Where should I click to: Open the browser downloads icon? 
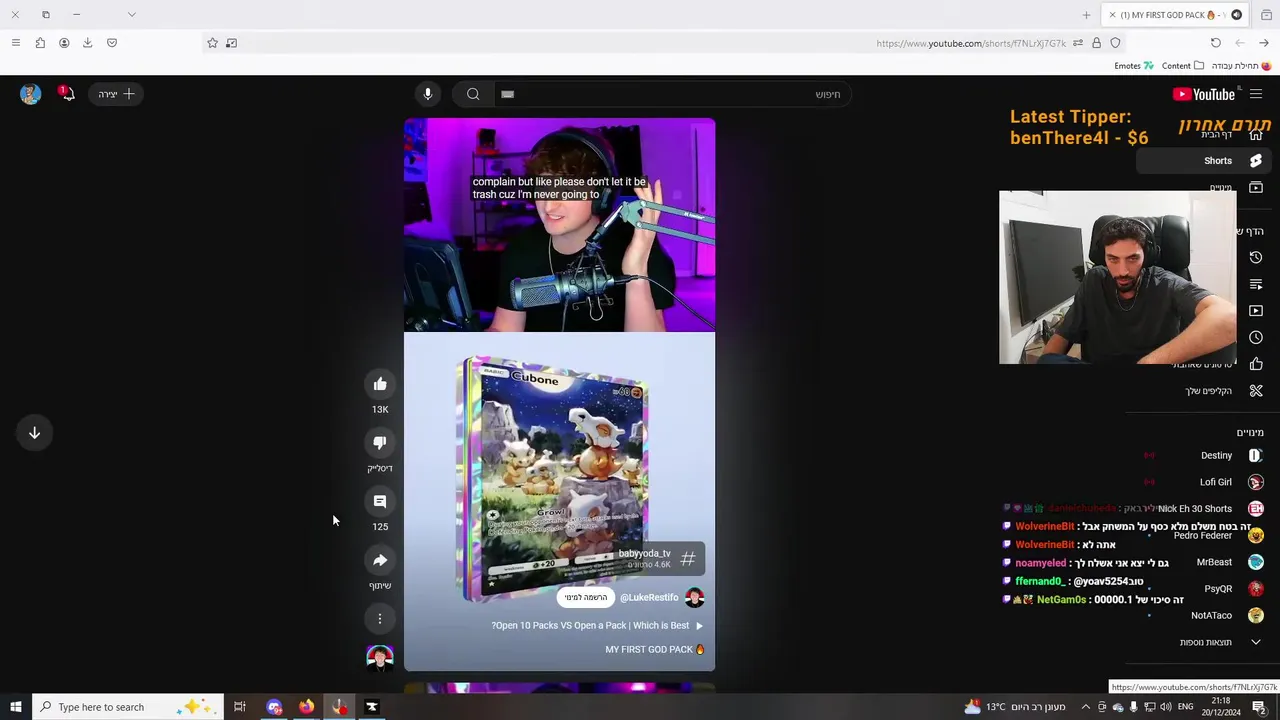click(87, 43)
